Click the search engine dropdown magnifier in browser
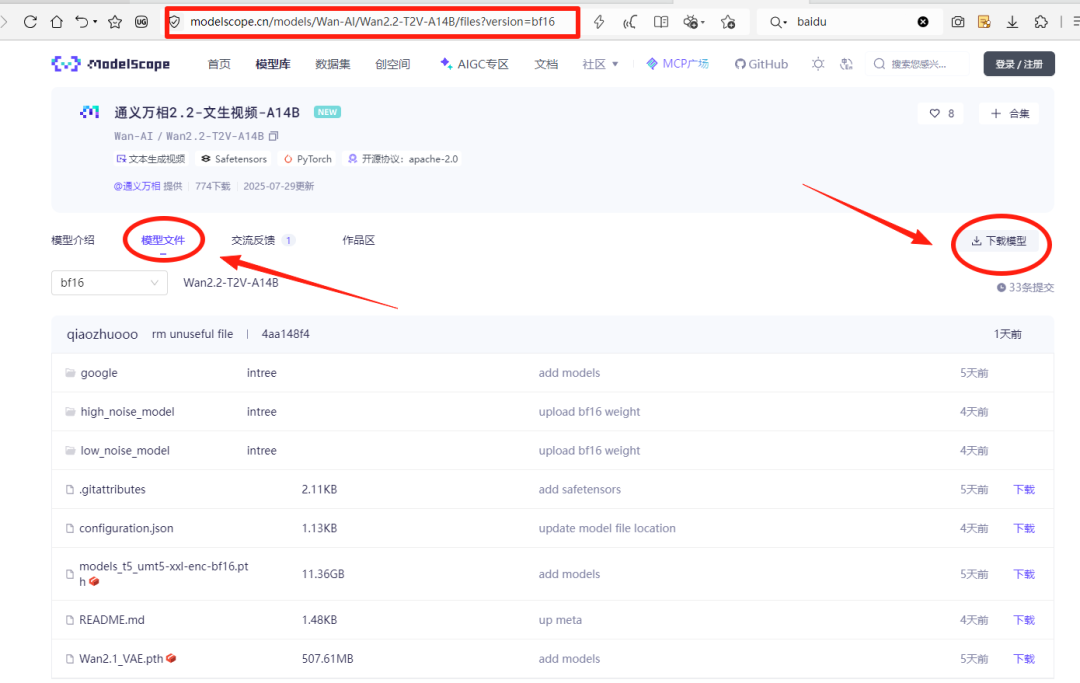 tap(778, 22)
